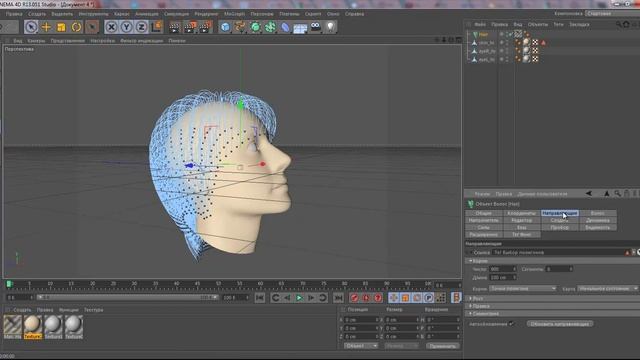Select the Hair object in Object Manager
The height and width of the screenshot is (360, 640).
[483, 35]
